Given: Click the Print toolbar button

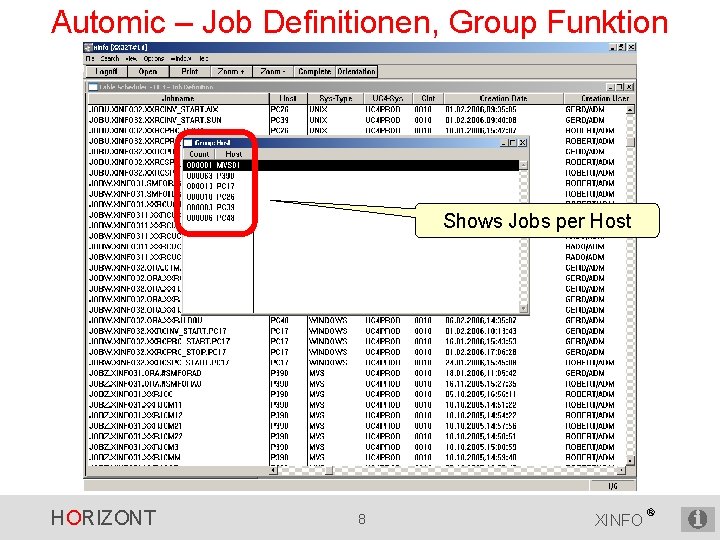Looking at the screenshot, I should (190, 72).
